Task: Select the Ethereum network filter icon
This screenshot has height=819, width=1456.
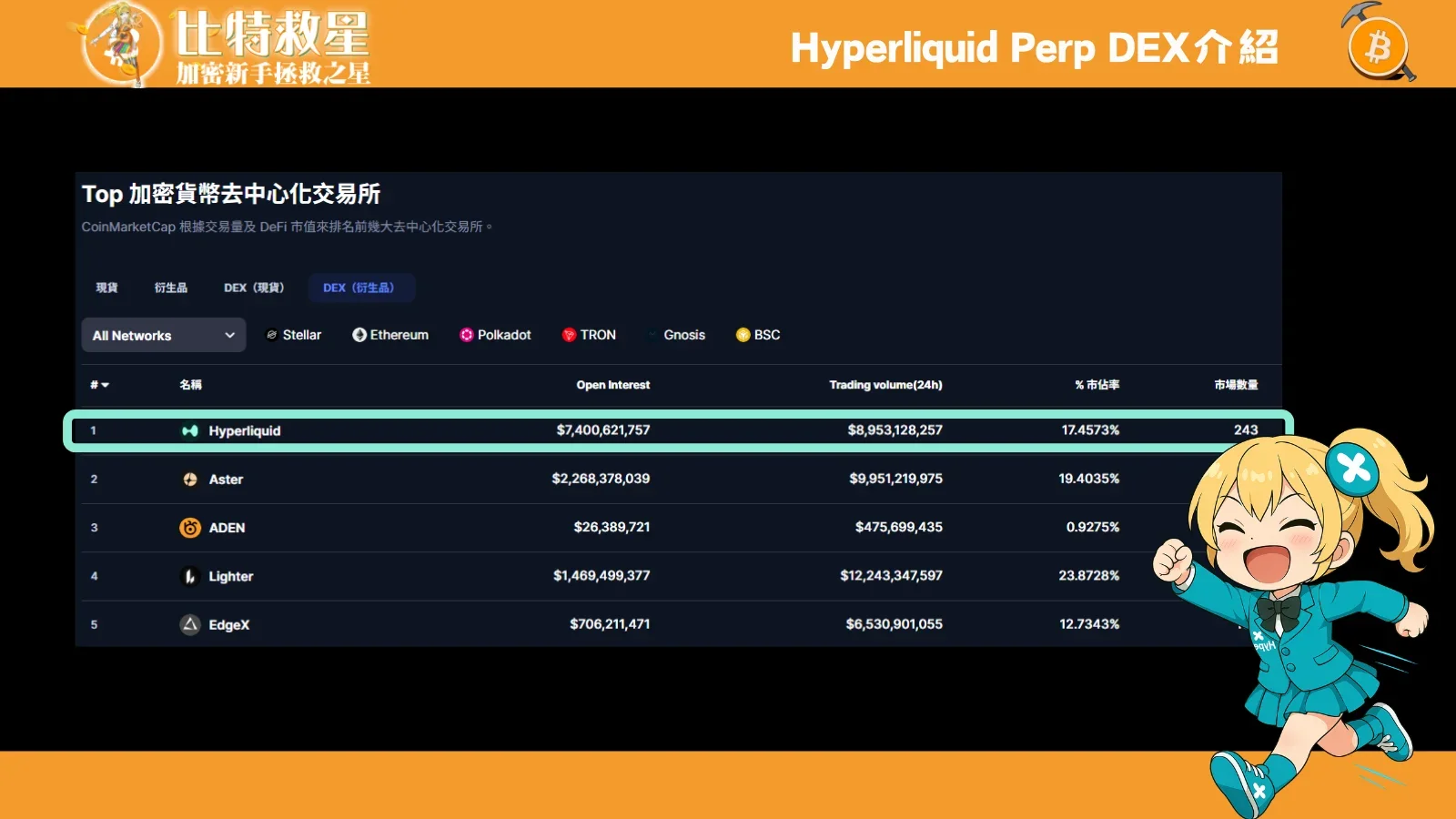Action: pos(360,335)
